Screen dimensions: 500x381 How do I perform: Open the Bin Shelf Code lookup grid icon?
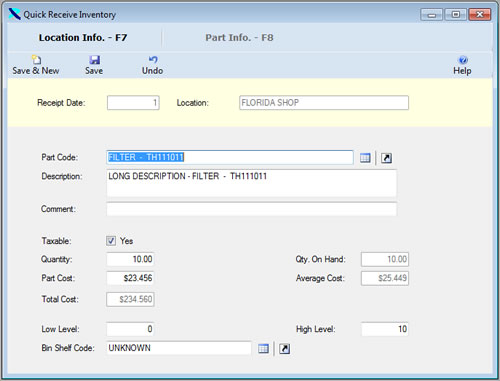pyautogui.click(x=263, y=349)
